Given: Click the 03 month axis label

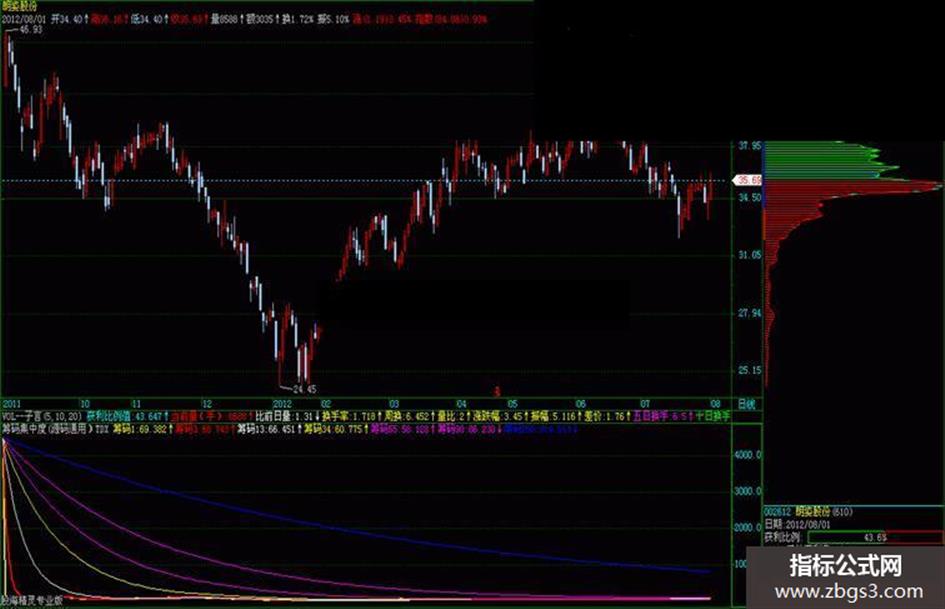Looking at the screenshot, I should [394, 404].
